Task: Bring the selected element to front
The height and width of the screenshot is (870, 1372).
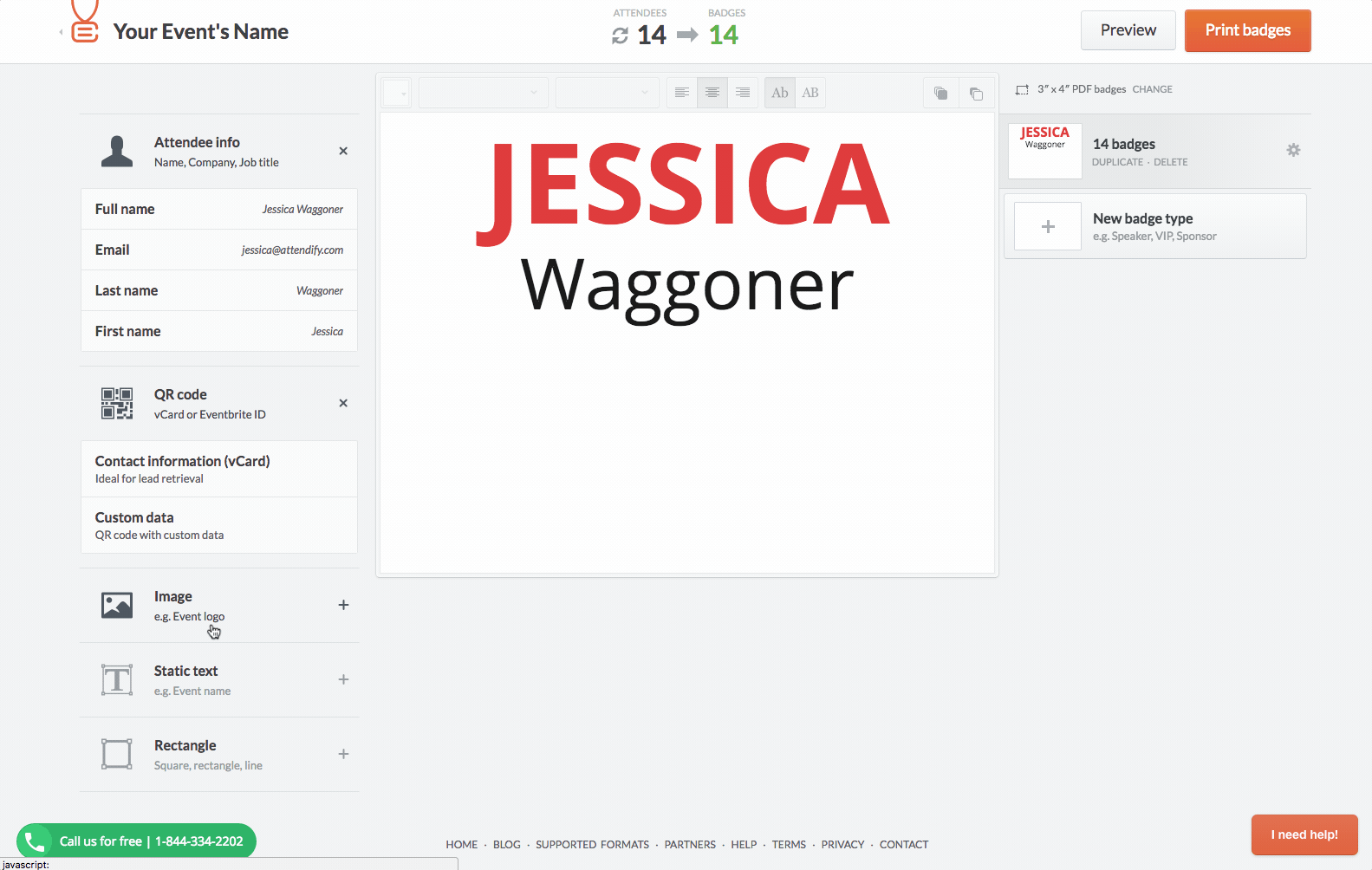Action: (941, 93)
